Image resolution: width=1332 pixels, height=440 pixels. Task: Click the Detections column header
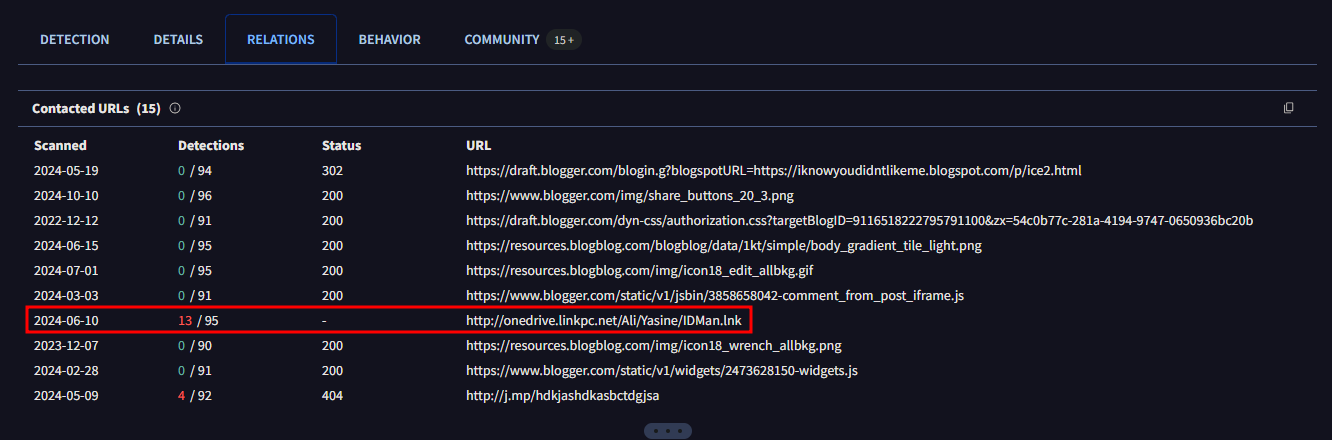210,146
